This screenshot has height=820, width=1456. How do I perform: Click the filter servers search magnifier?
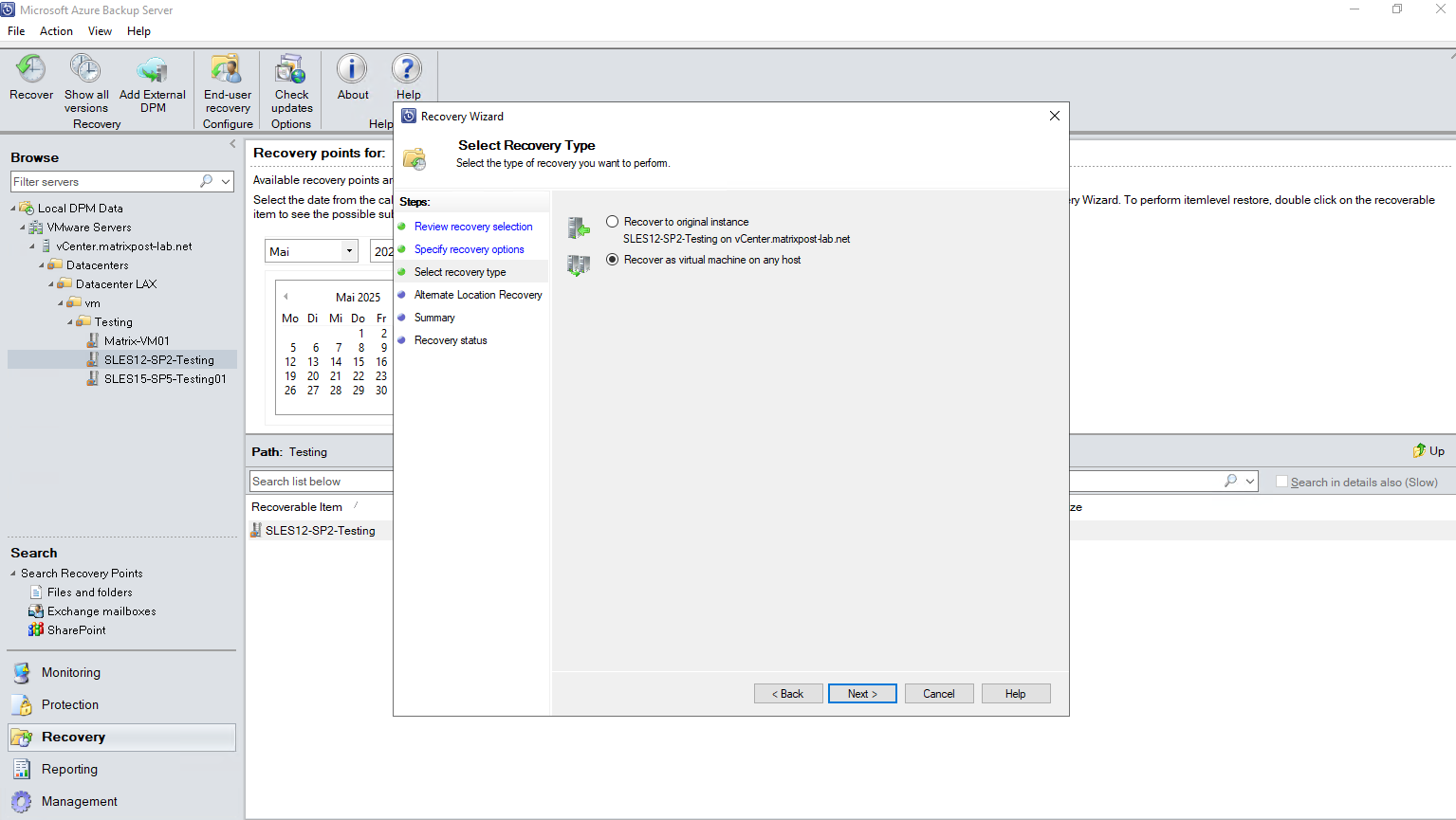[206, 181]
